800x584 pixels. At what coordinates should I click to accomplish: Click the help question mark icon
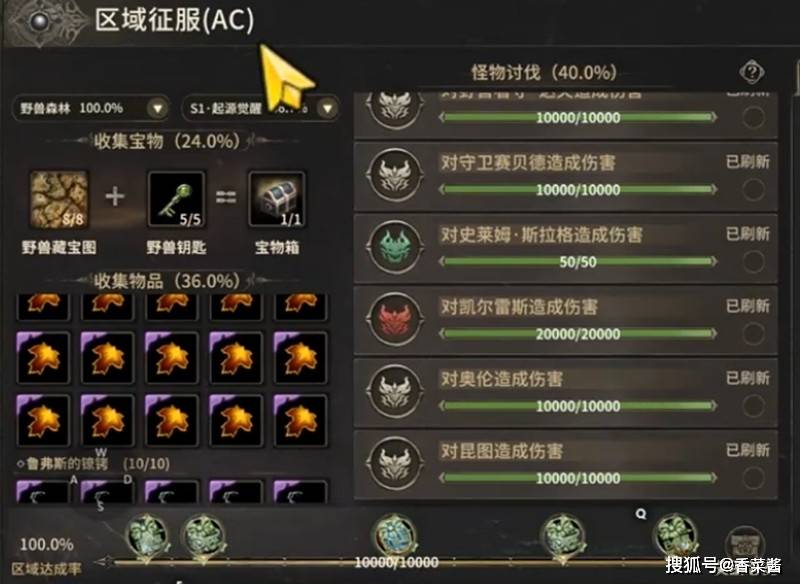752,72
